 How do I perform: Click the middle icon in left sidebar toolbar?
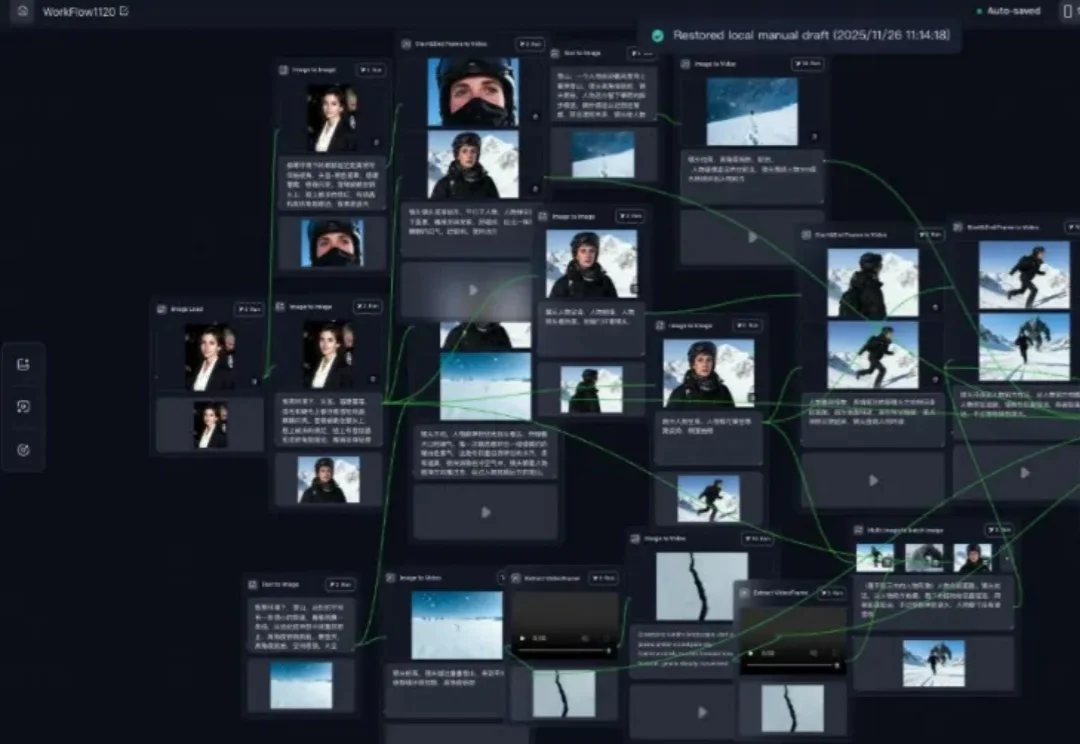coord(24,407)
